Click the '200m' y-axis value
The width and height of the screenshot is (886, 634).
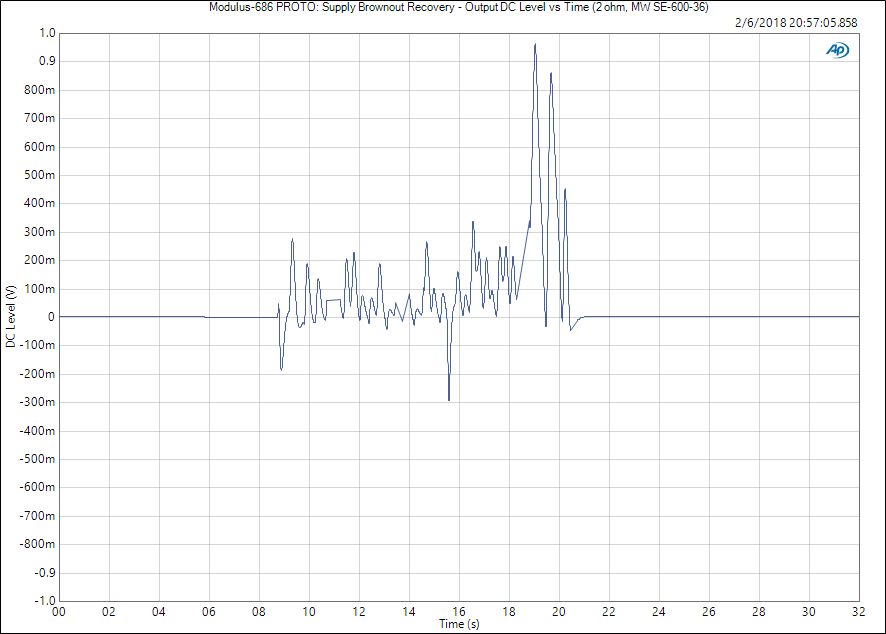40,260
